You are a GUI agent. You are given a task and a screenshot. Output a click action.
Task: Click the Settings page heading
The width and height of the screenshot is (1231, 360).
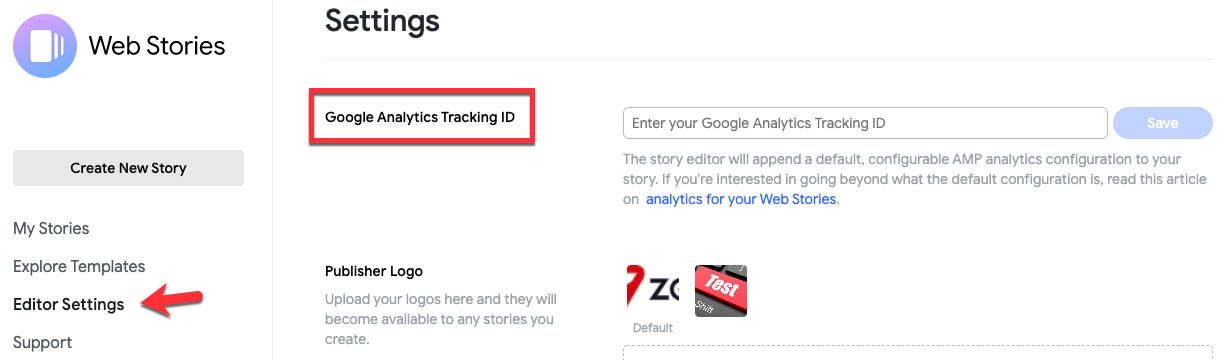click(382, 19)
